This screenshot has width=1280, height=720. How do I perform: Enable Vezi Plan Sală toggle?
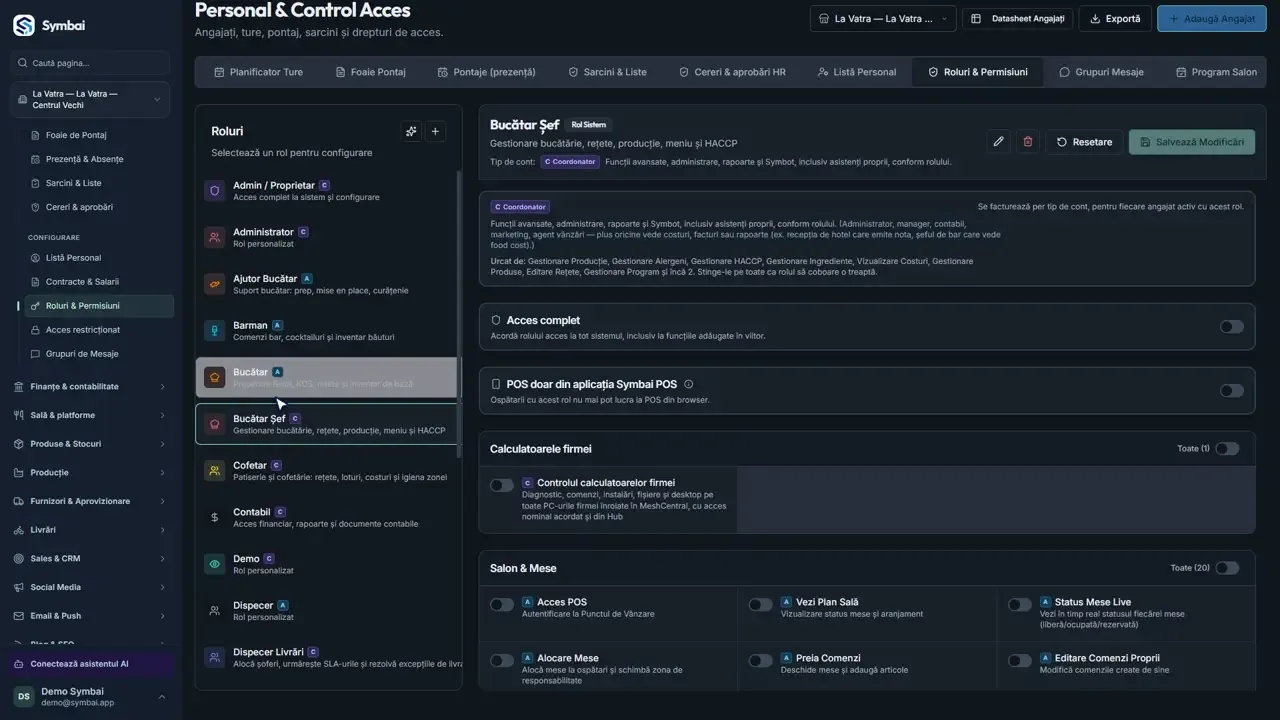(x=761, y=604)
